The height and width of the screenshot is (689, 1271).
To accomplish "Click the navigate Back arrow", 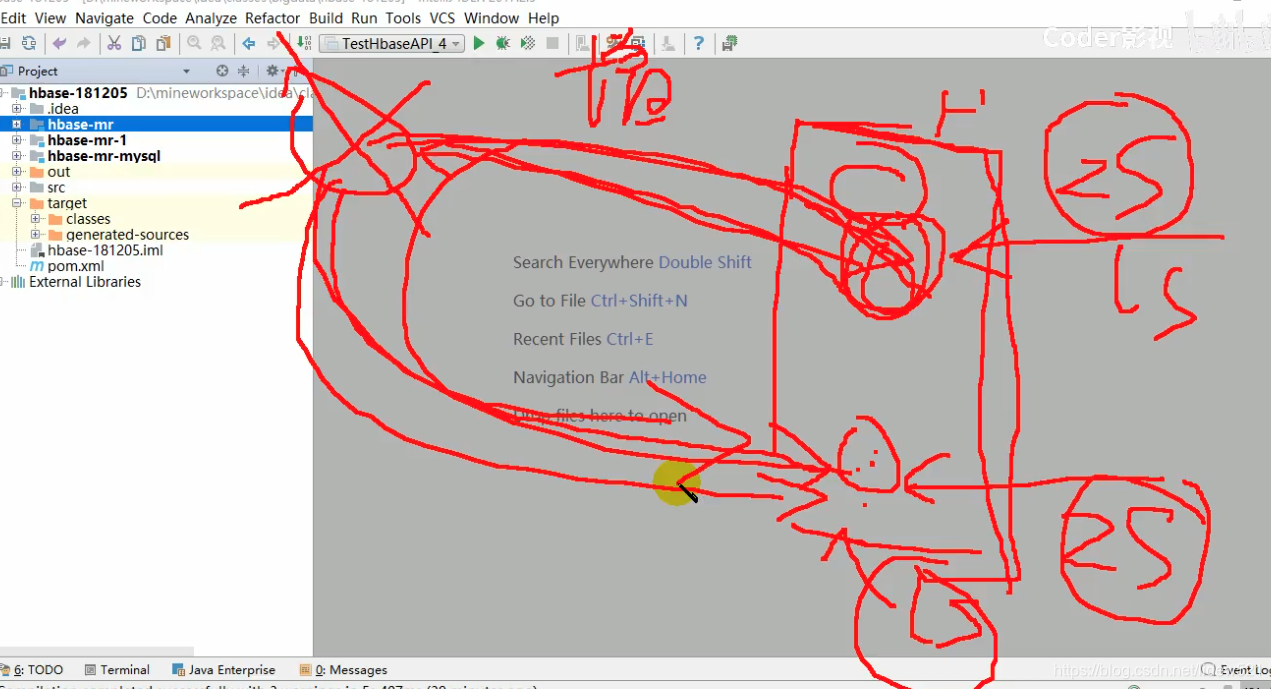I will point(249,43).
